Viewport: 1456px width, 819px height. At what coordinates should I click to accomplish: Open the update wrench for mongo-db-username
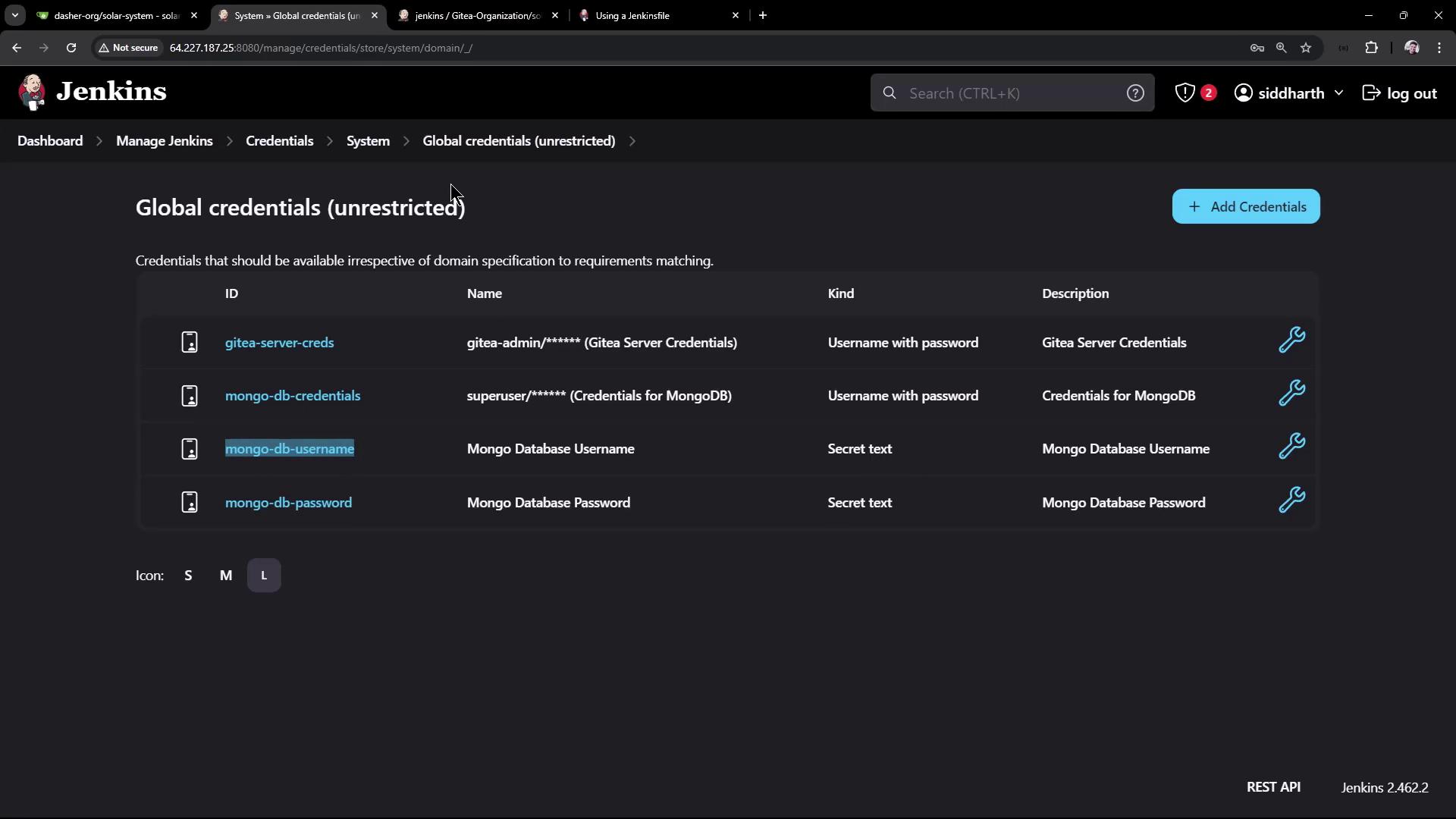(x=1291, y=446)
